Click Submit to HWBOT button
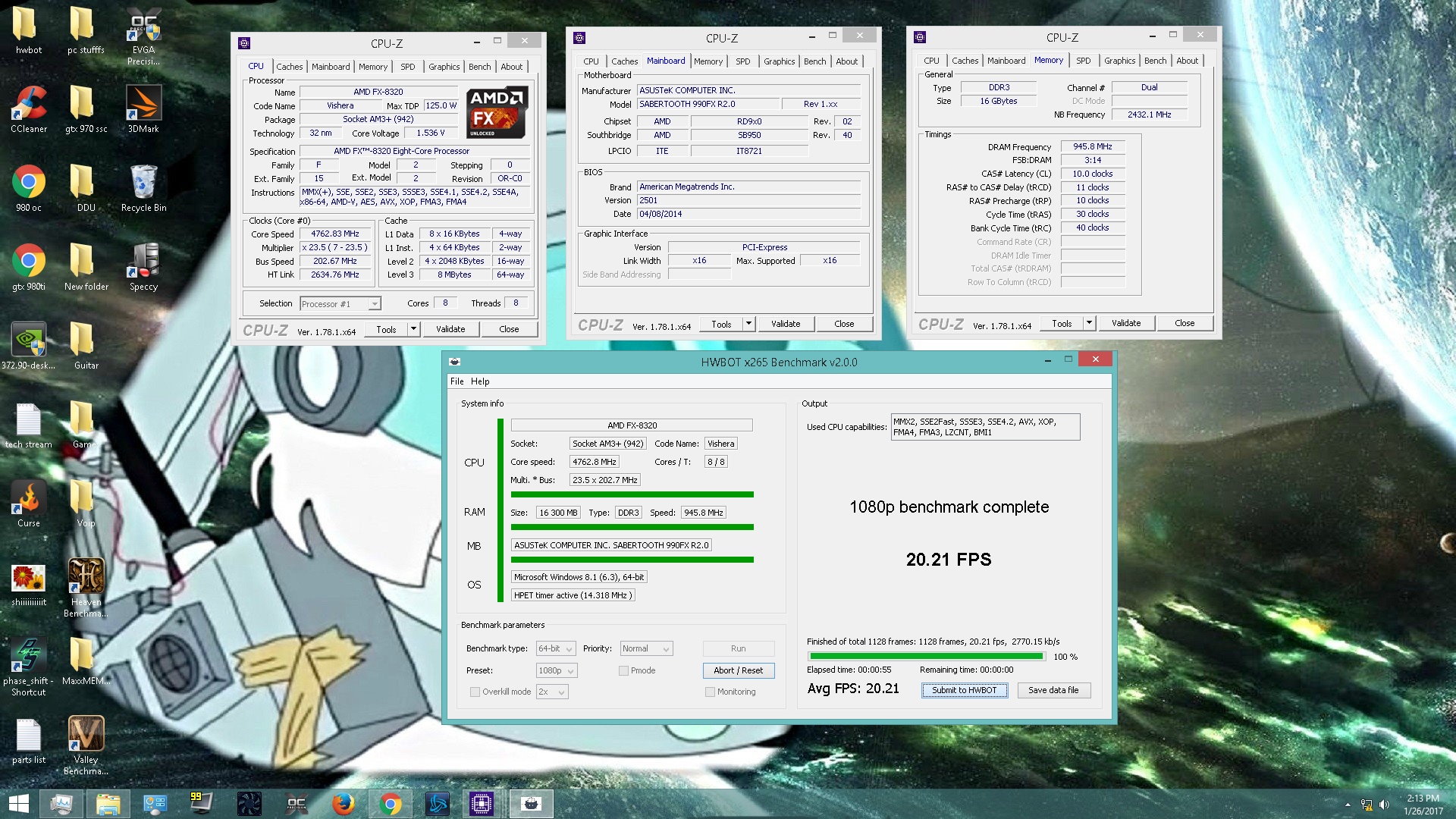The width and height of the screenshot is (1456, 819). point(965,690)
